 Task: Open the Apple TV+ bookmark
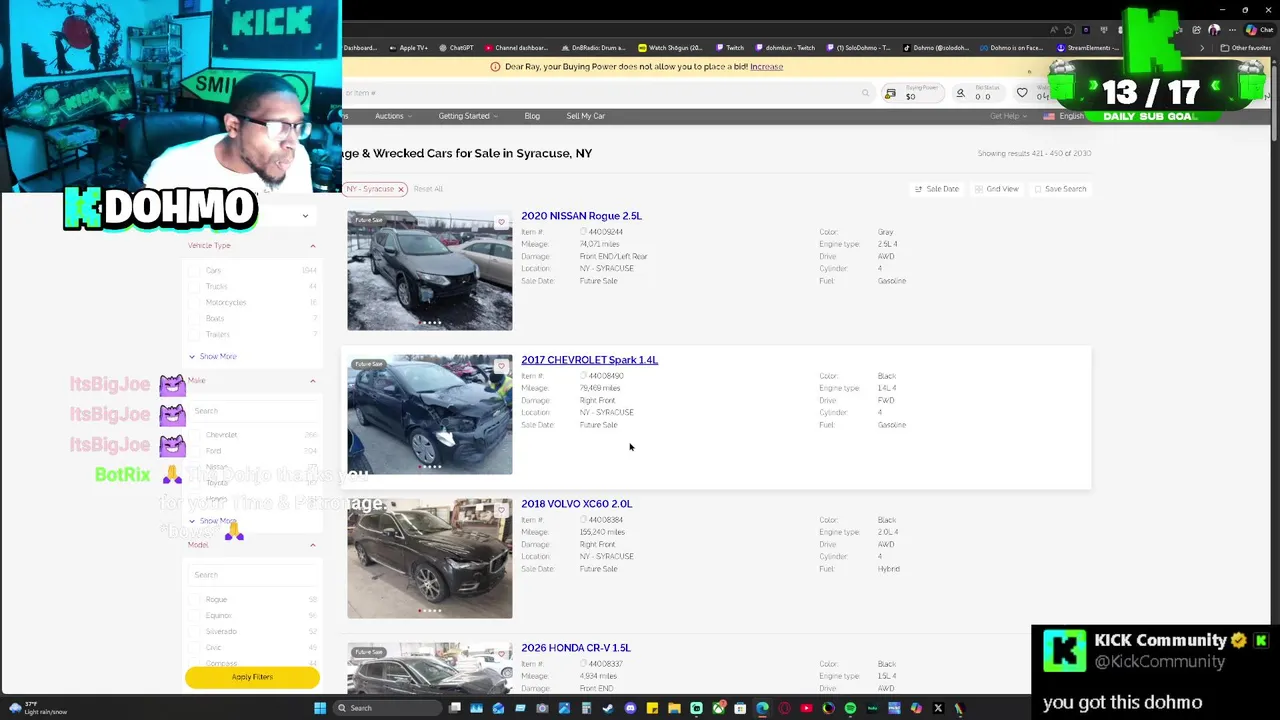[x=408, y=48]
